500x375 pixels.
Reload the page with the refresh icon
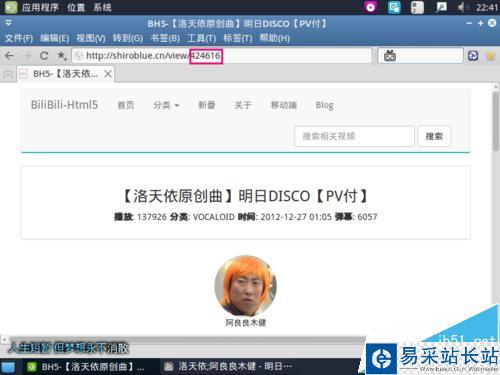pyautogui.click(x=44, y=56)
